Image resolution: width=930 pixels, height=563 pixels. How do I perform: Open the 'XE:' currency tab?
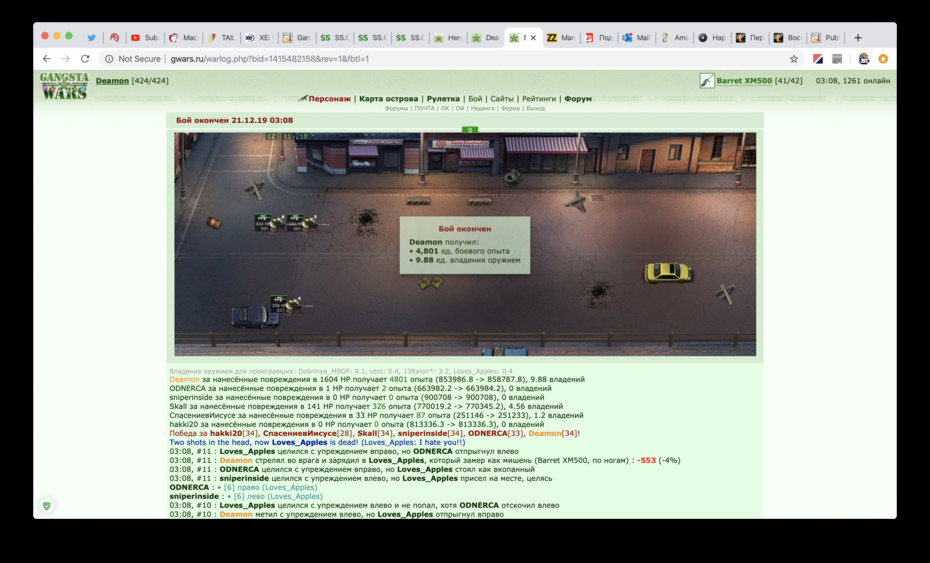point(259,37)
